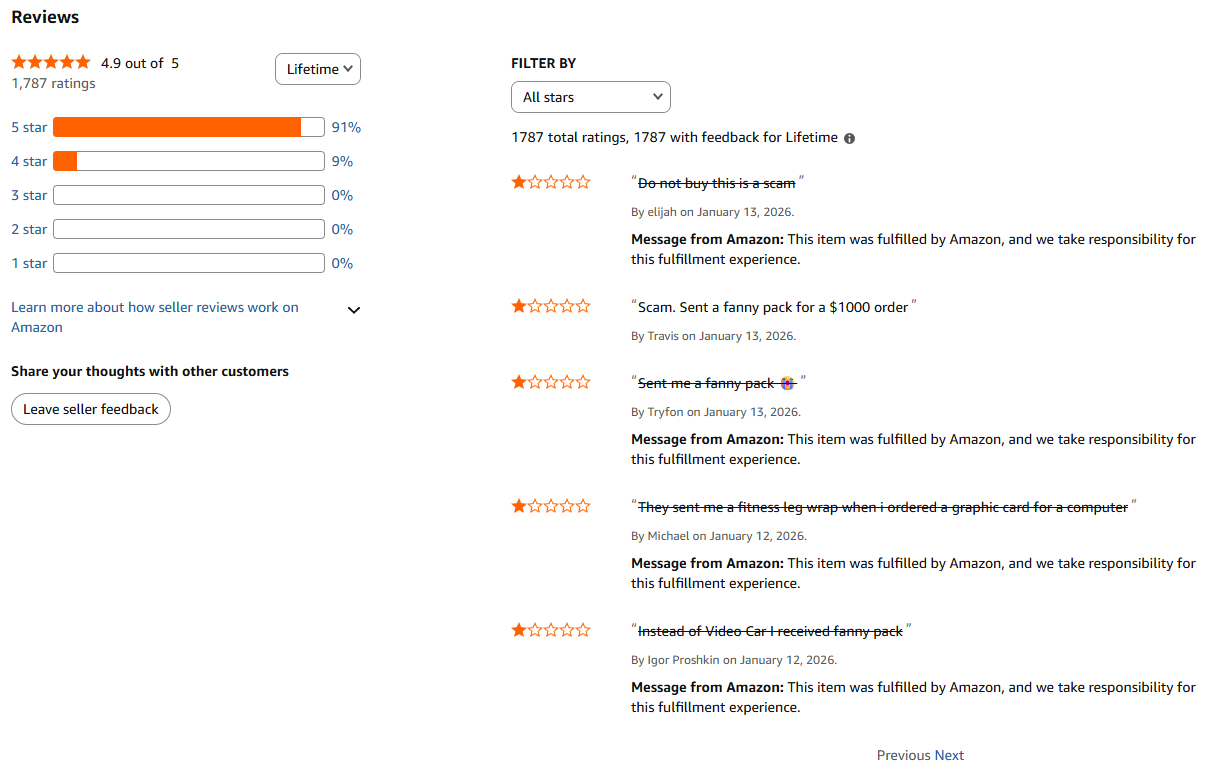Image resolution: width=1216 pixels, height=784 pixels.
Task: Click the 1 star rating link
Action: coord(29,263)
